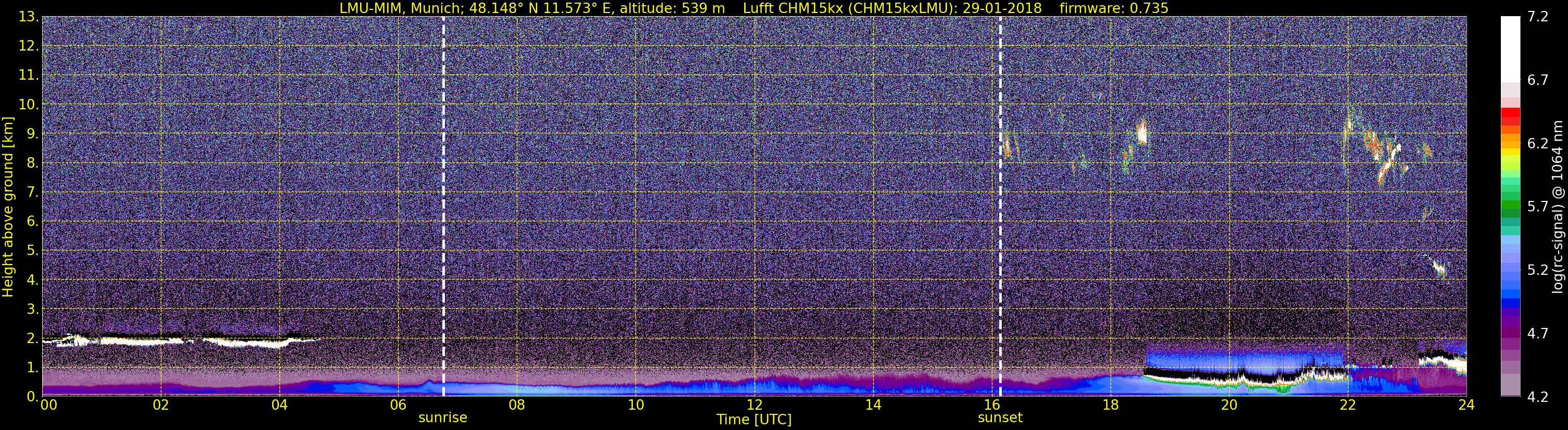1568x430 pixels.
Task: Click the time axis tick label '14'
Action: 873,405
